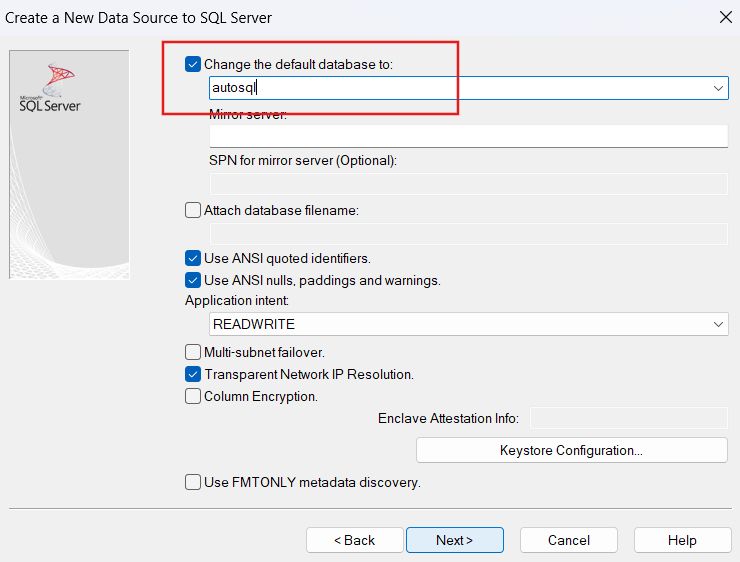Disable Transparent Network IP Resolution

pyautogui.click(x=193, y=374)
